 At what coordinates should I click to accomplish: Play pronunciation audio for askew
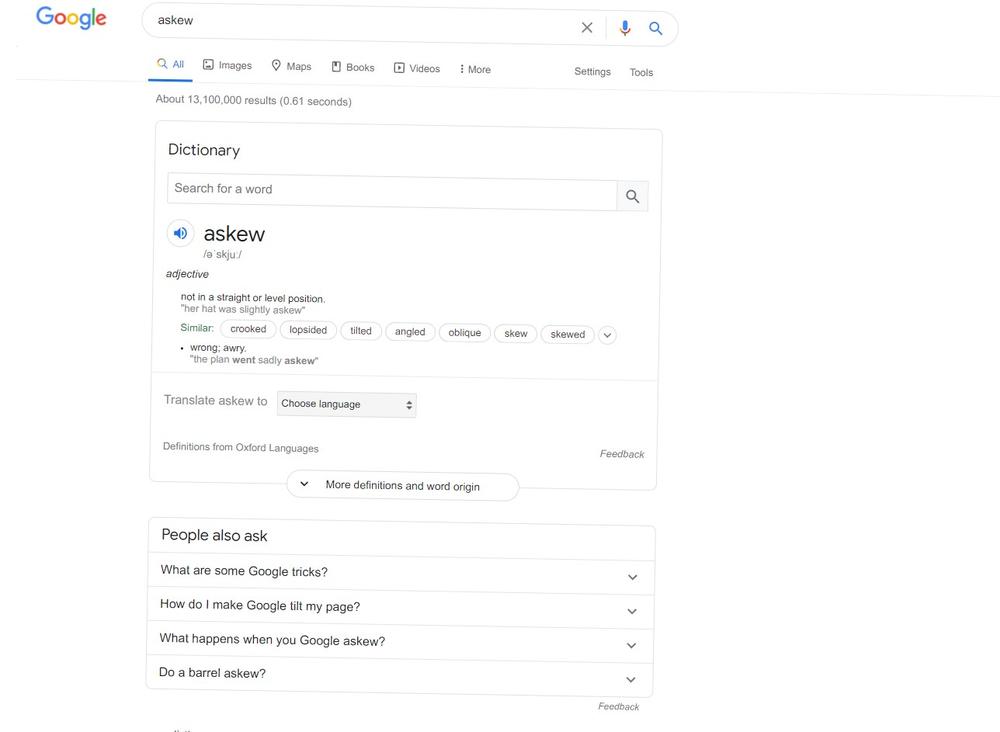click(180, 233)
